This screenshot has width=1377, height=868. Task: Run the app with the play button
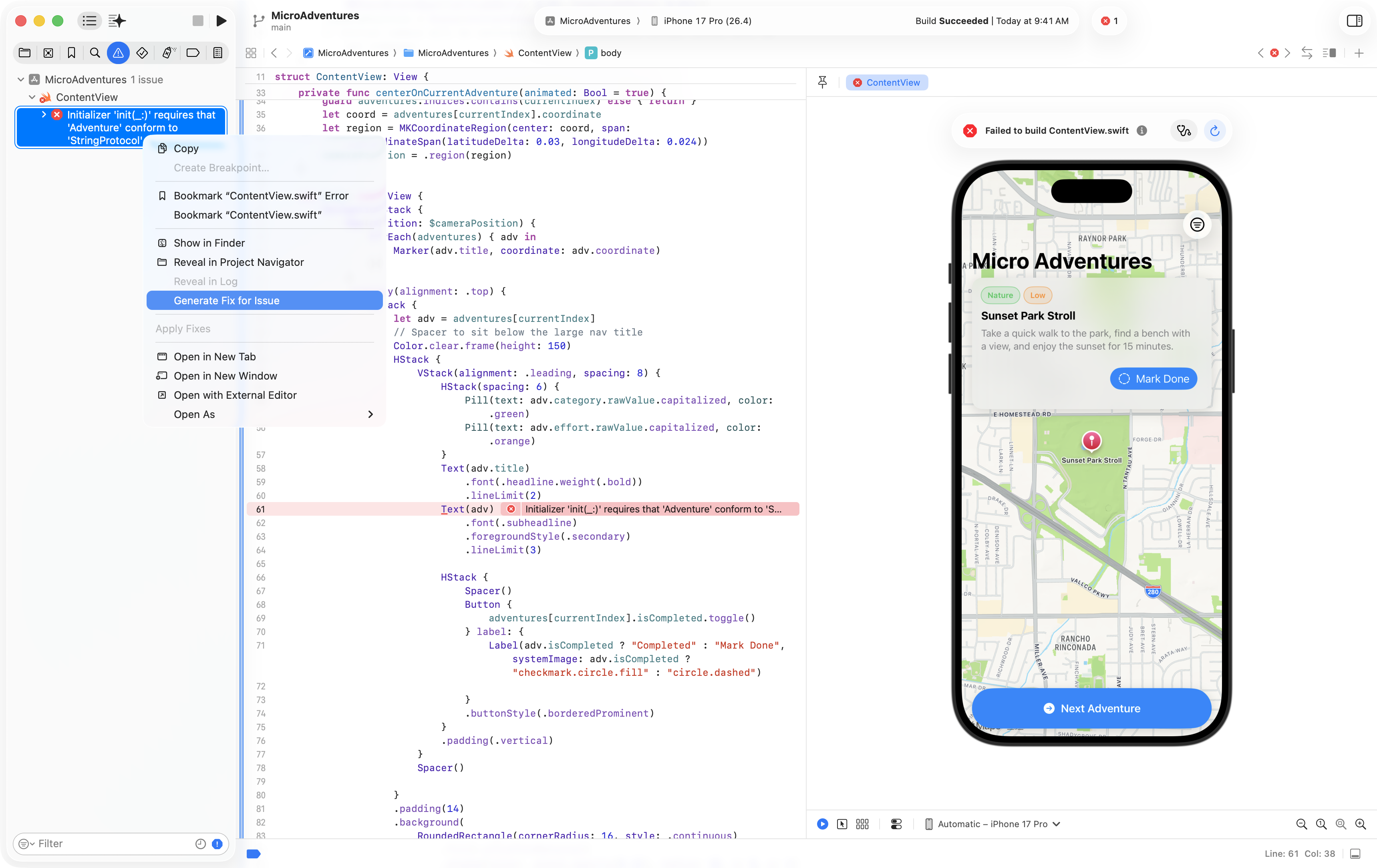[x=221, y=21]
